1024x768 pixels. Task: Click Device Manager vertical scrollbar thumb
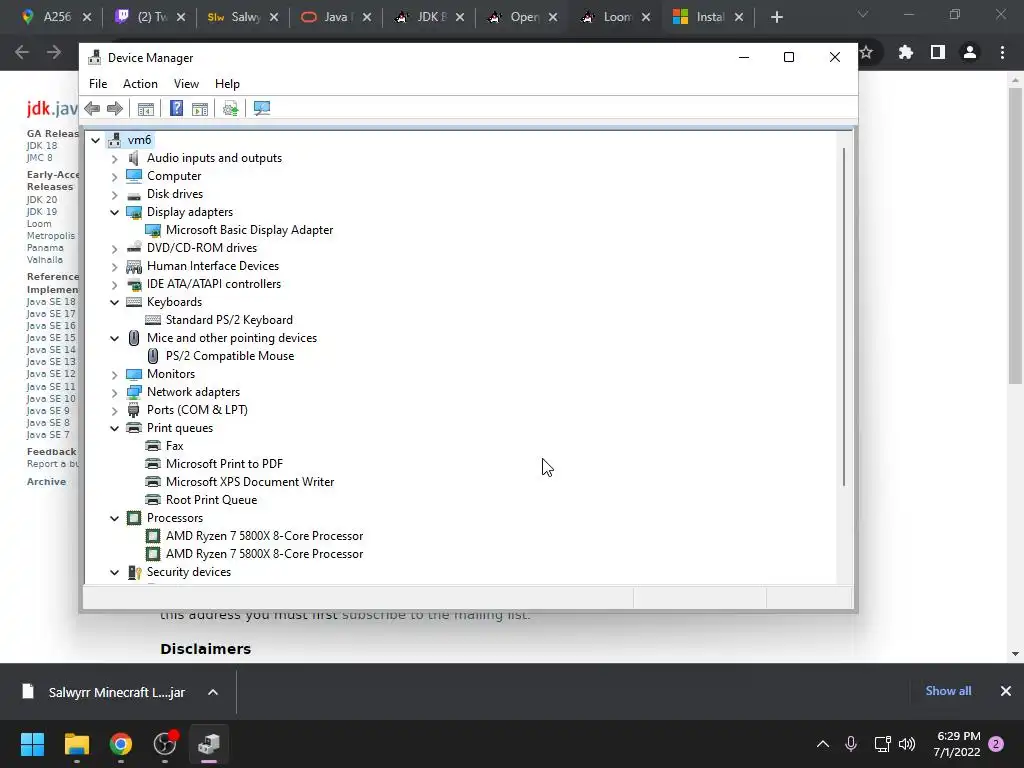click(x=844, y=317)
